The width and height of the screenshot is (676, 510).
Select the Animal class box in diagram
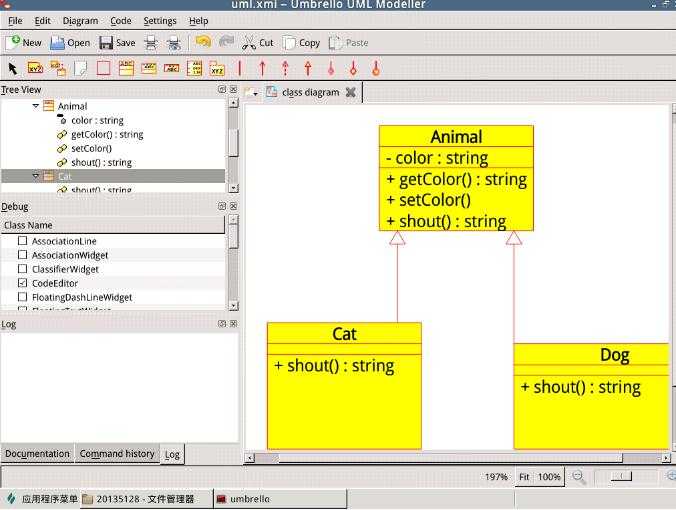pos(456,178)
